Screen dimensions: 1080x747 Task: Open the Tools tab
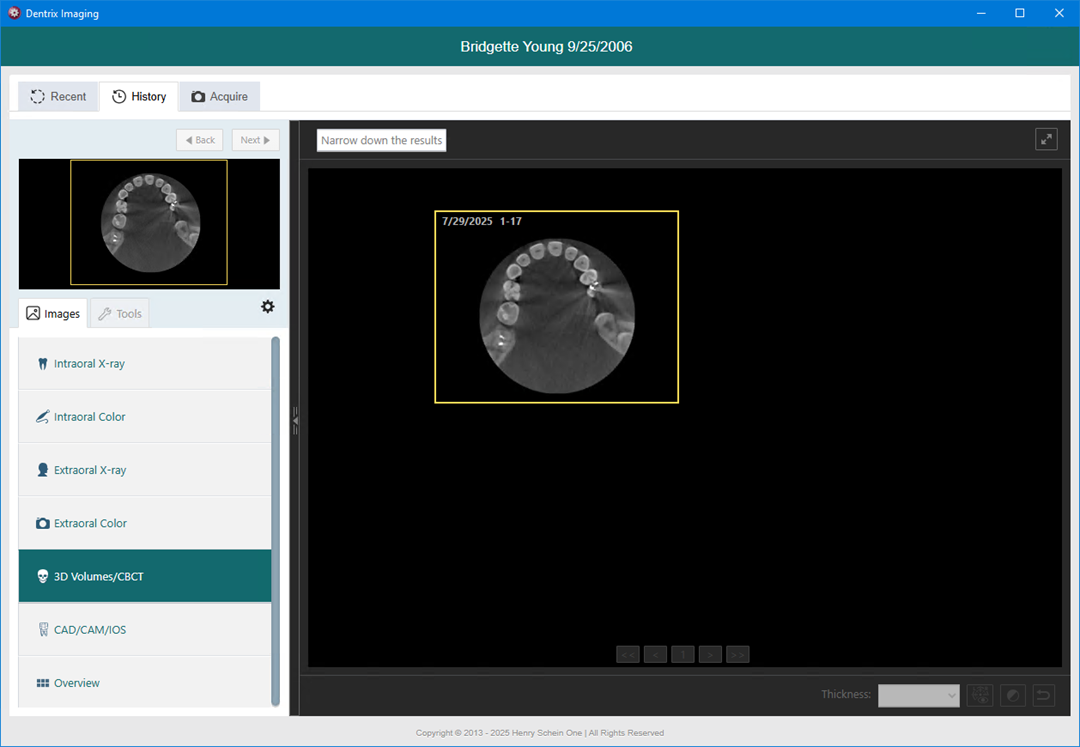point(119,314)
